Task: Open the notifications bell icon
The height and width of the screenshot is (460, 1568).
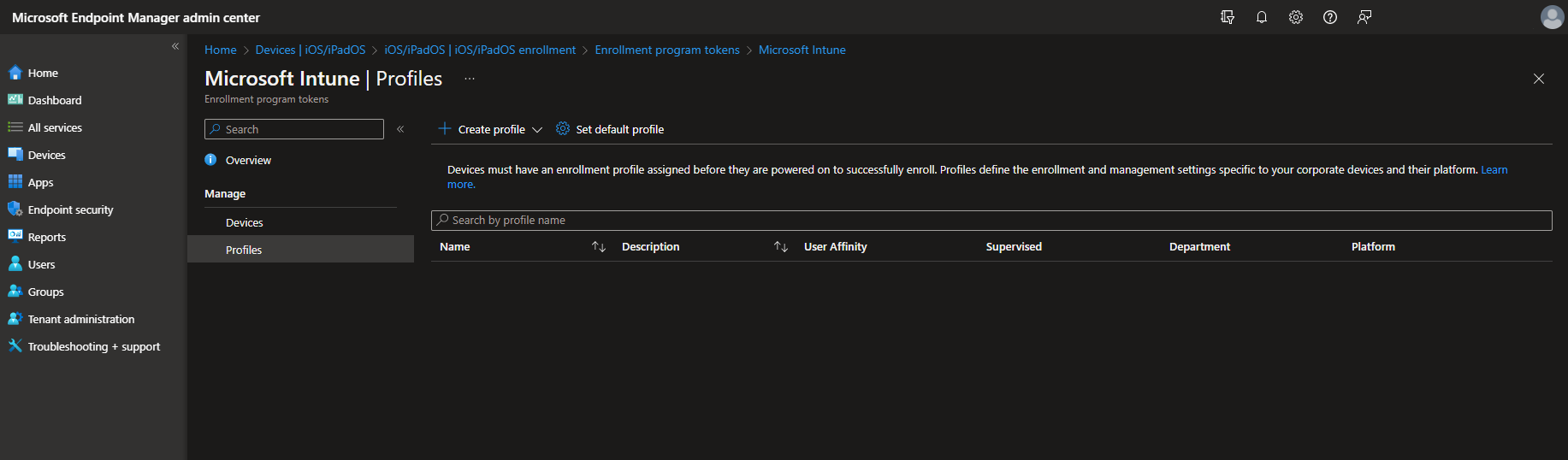Action: point(1261,17)
